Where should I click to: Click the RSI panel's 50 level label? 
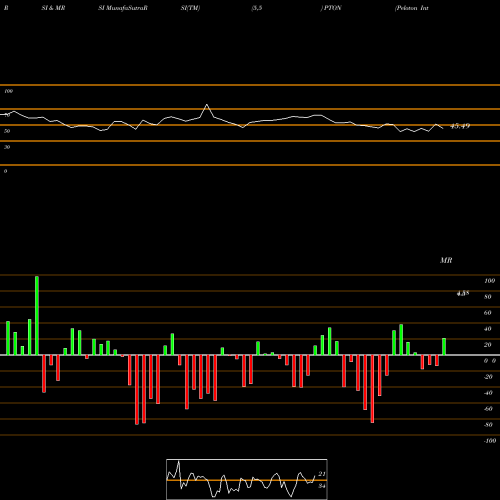(x=7, y=131)
